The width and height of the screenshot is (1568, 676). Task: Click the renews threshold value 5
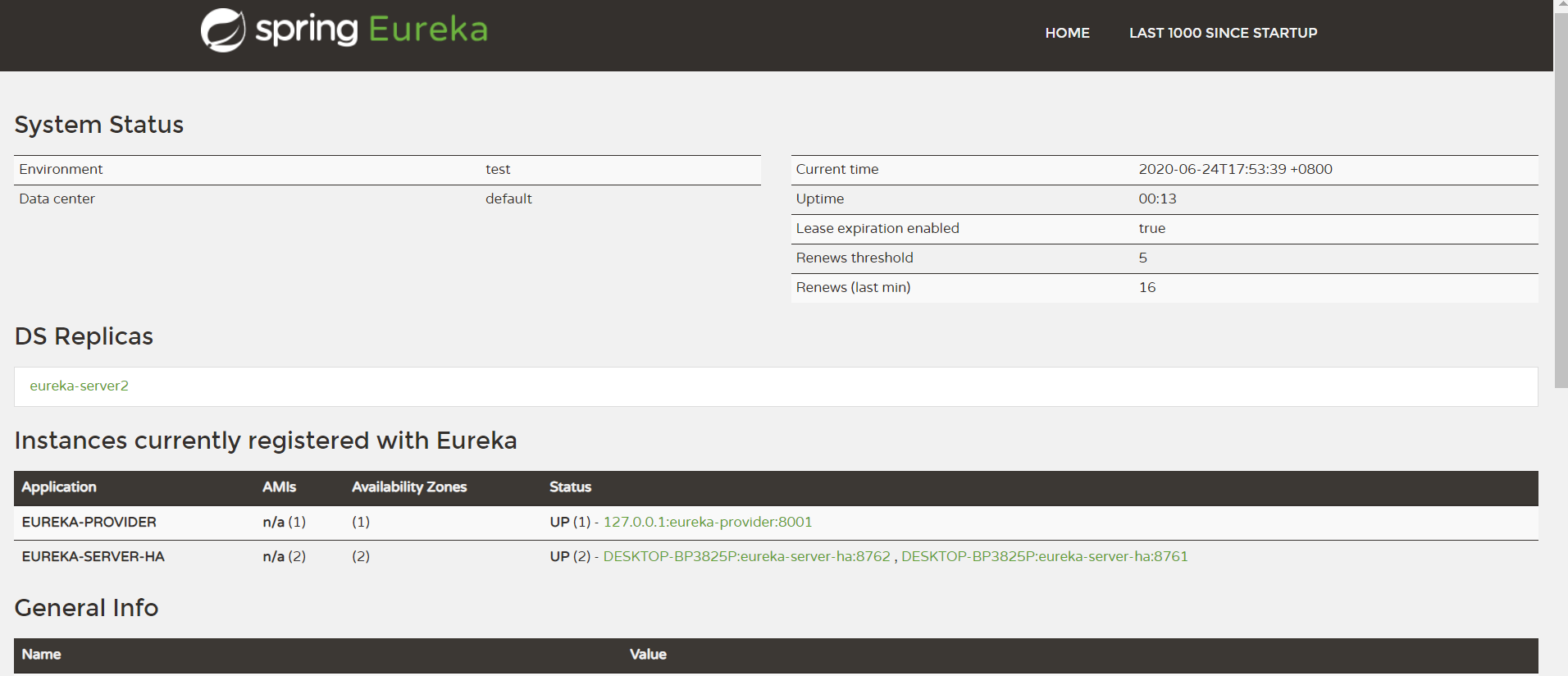point(1143,258)
